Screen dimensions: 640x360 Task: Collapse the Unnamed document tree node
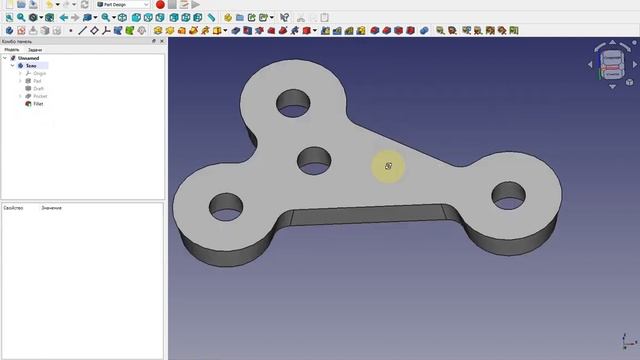pos(5,58)
